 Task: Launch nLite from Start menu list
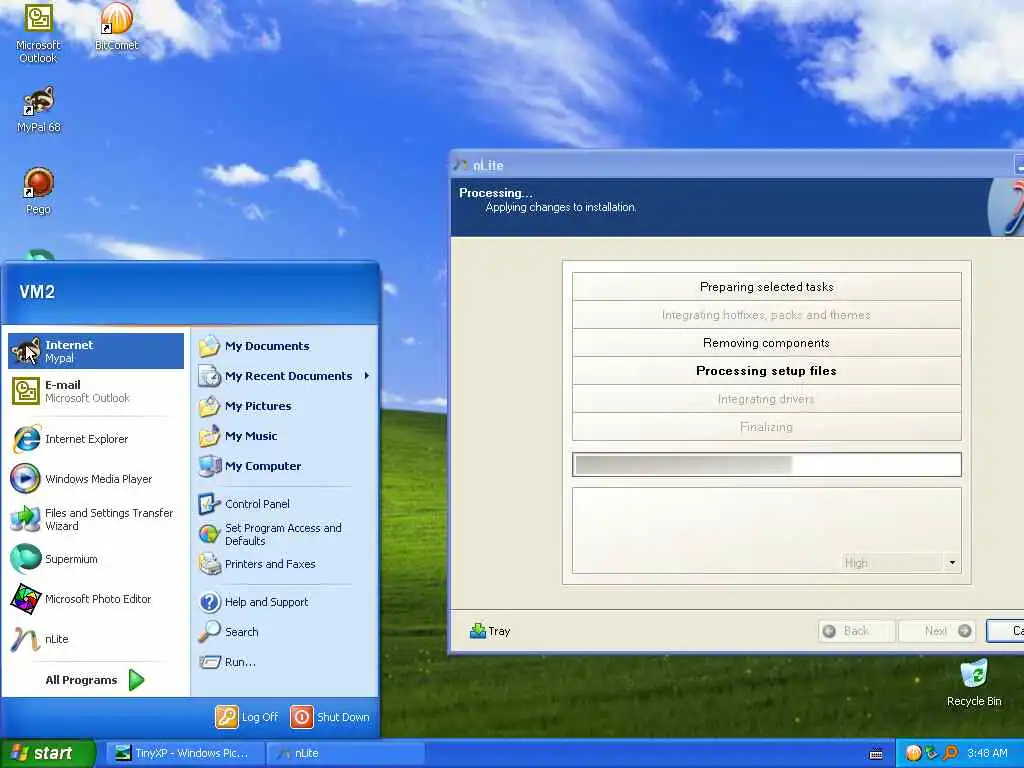[96, 639]
